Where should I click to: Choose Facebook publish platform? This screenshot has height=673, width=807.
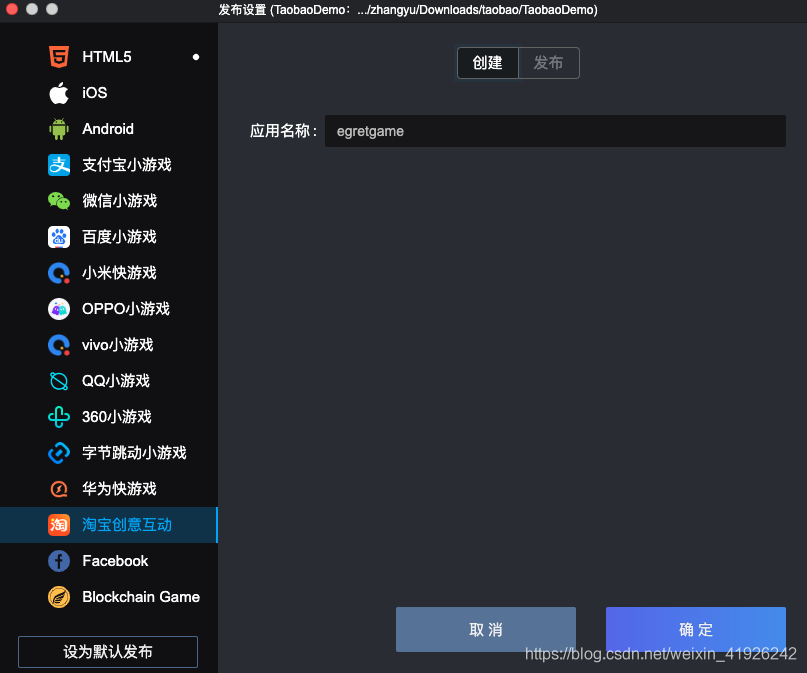click(109, 561)
